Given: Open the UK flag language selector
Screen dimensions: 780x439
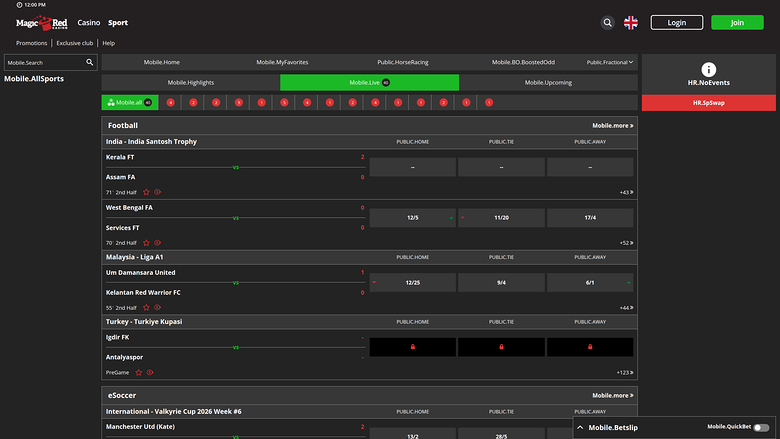Looking at the screenshot, I should 631,22.
